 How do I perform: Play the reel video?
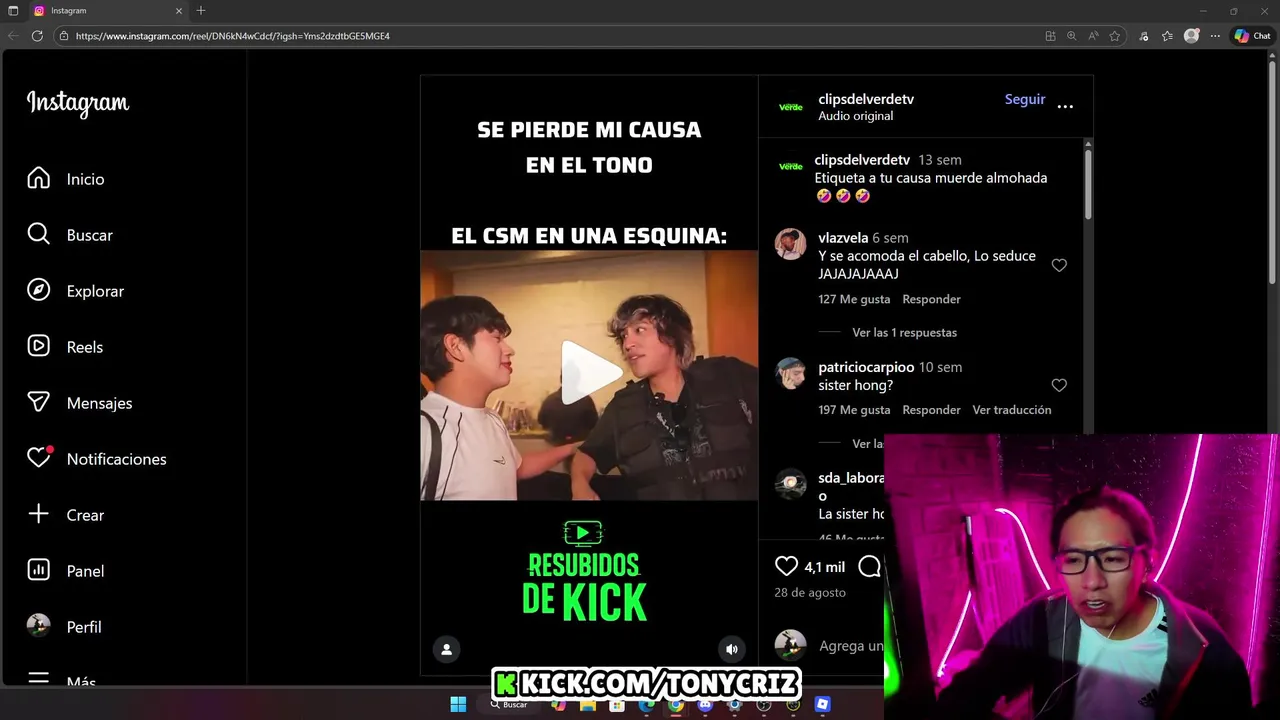tap(589, 373)
